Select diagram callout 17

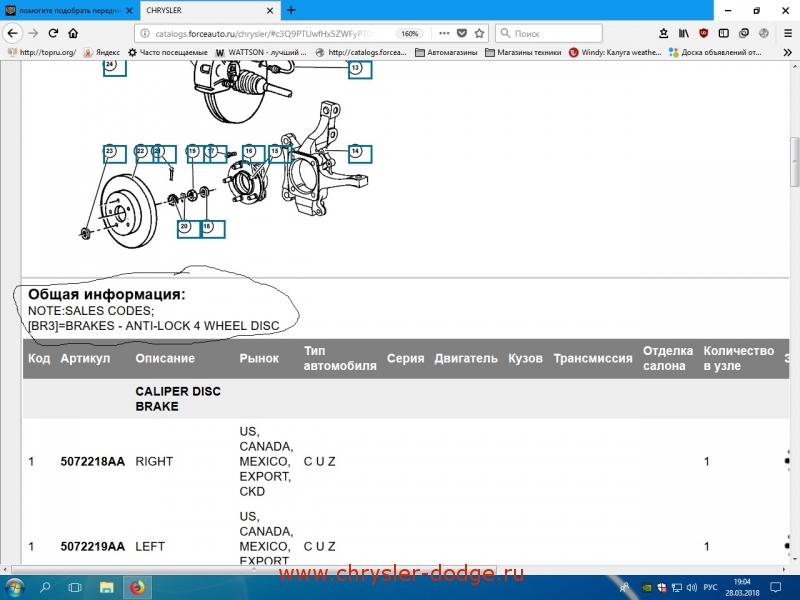click(215, 153)
